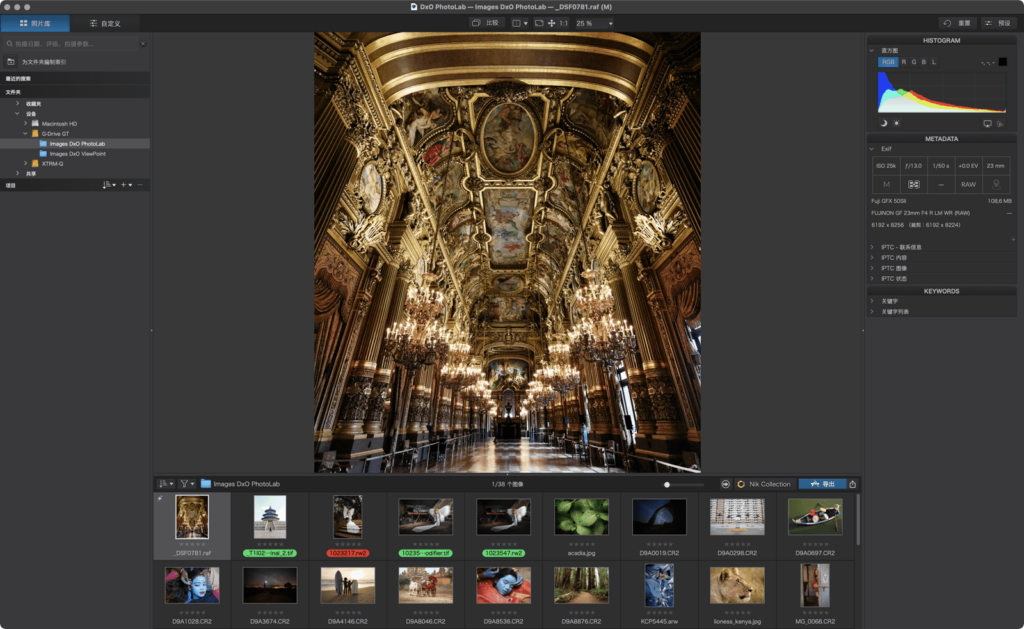Select the Images DxO PhotoLab folder in tree

(76, 144)
